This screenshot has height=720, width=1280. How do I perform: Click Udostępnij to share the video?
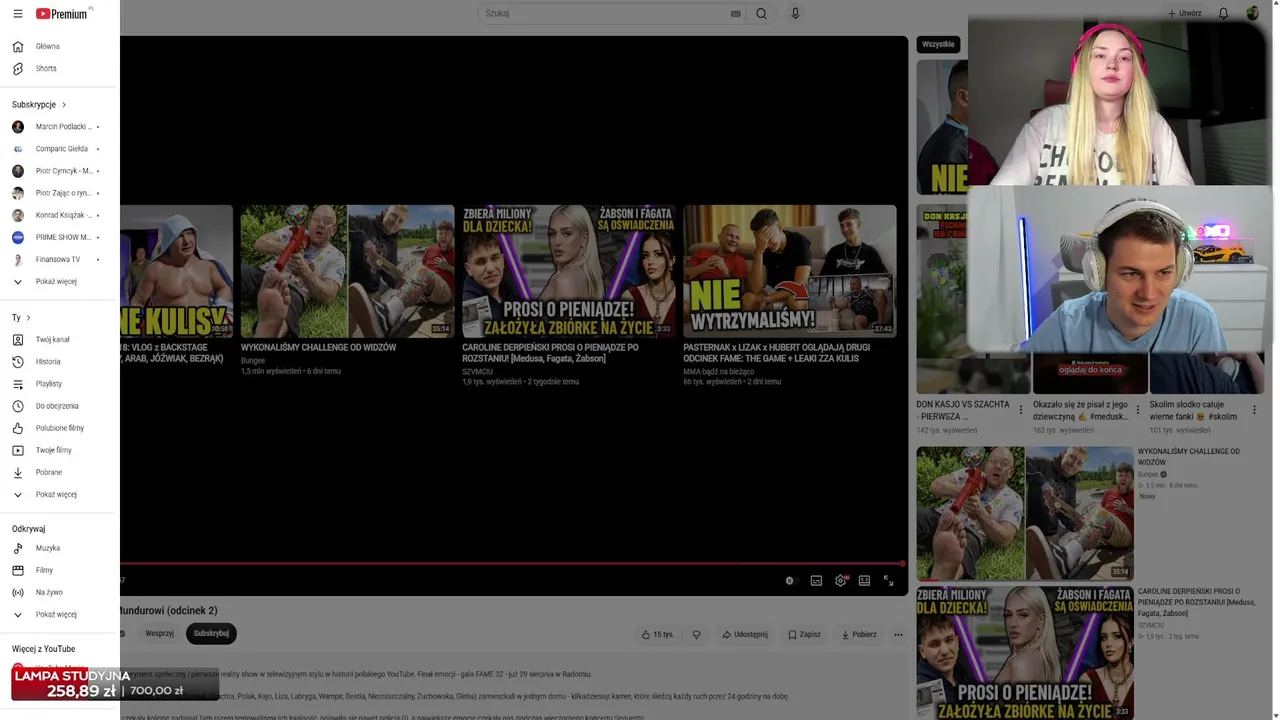pyautogui.click(x=744, y=634)
